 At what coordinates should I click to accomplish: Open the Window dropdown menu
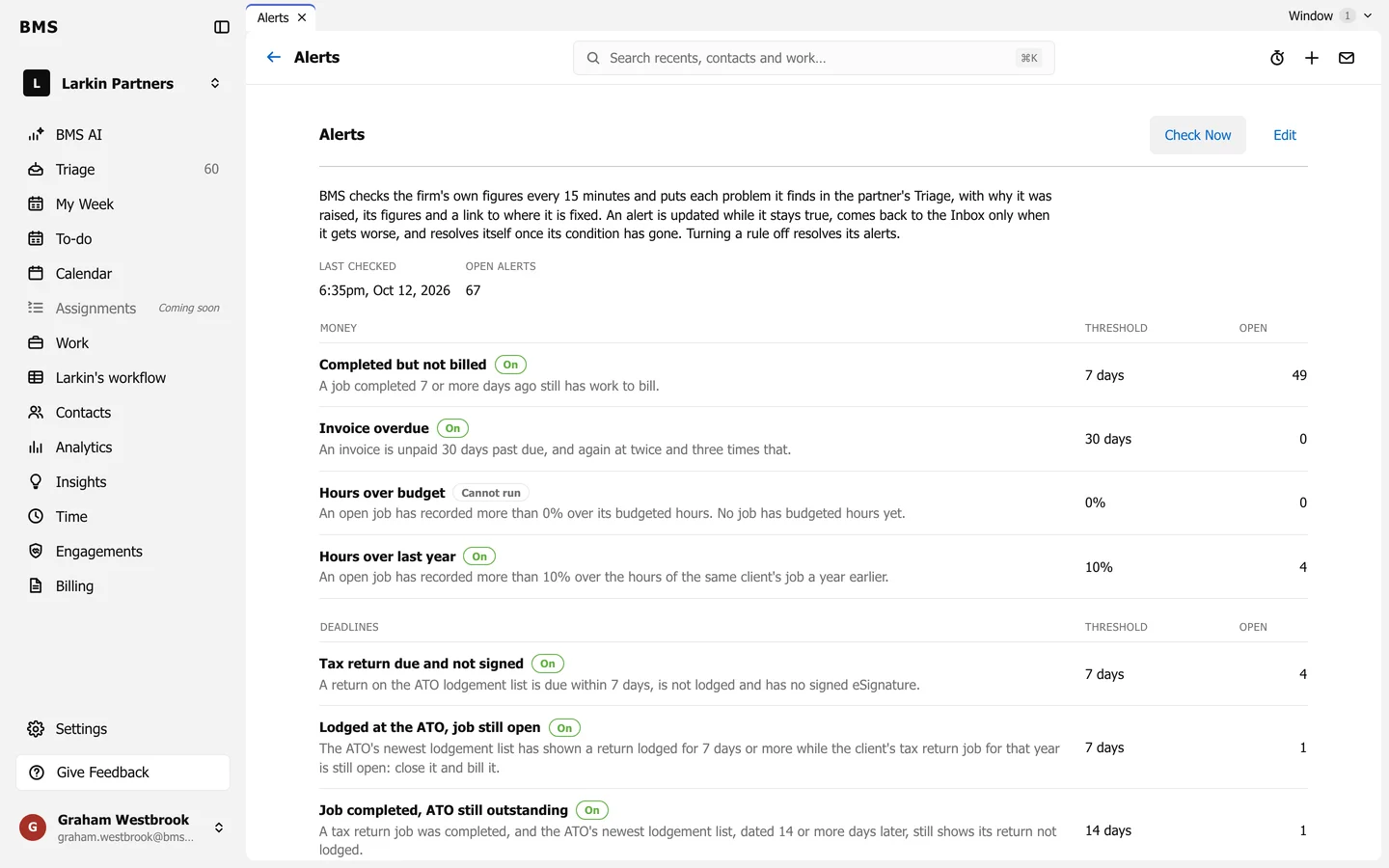(1329, 15)
